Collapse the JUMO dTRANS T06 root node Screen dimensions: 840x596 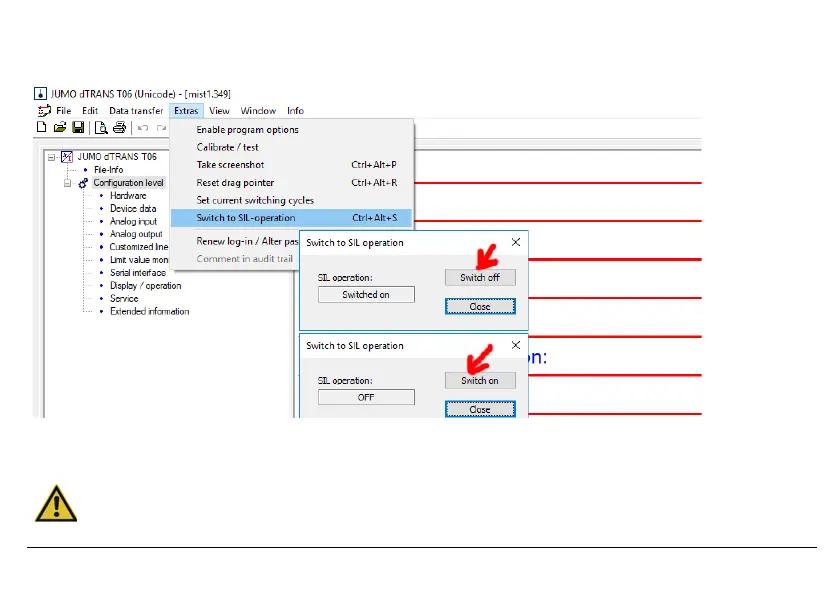[51, 157]
